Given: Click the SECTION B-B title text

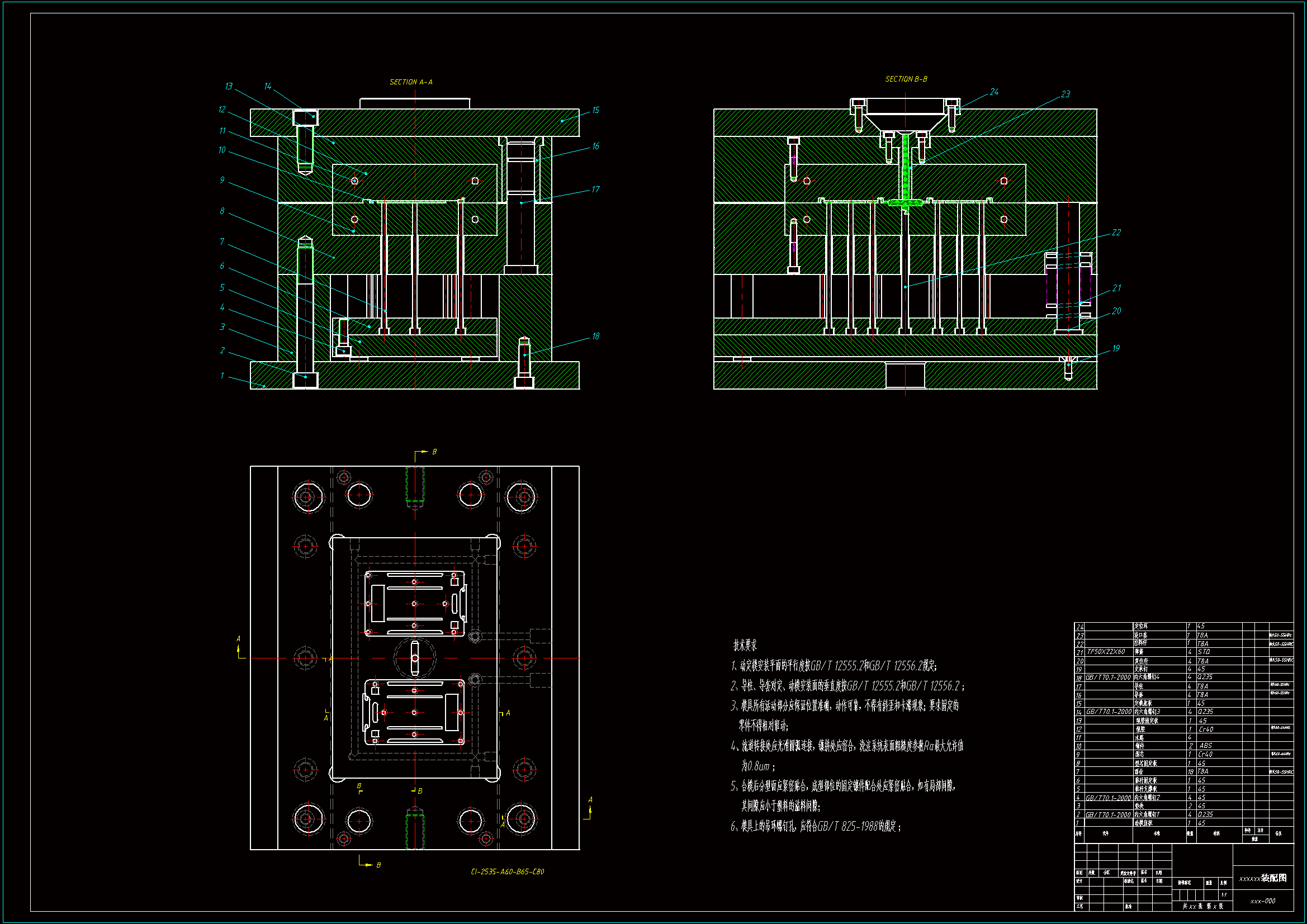Looking at the screenshot, I should pos(906,79).
